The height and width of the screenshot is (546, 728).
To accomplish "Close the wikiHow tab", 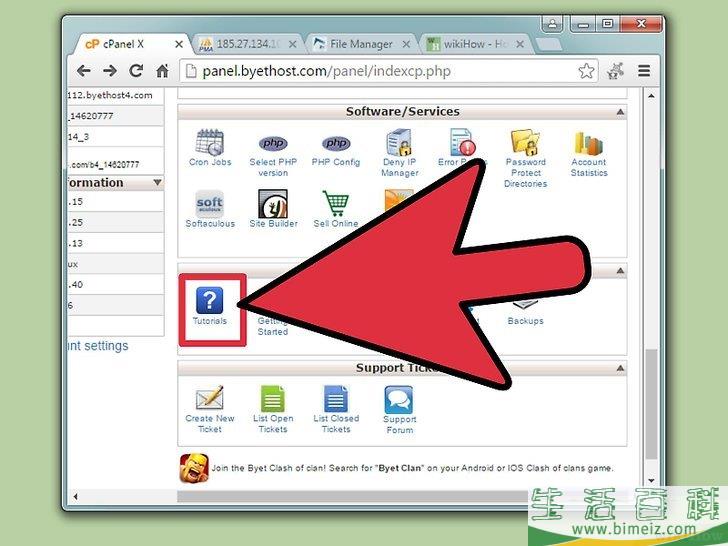I will click(x=520, y=44).
